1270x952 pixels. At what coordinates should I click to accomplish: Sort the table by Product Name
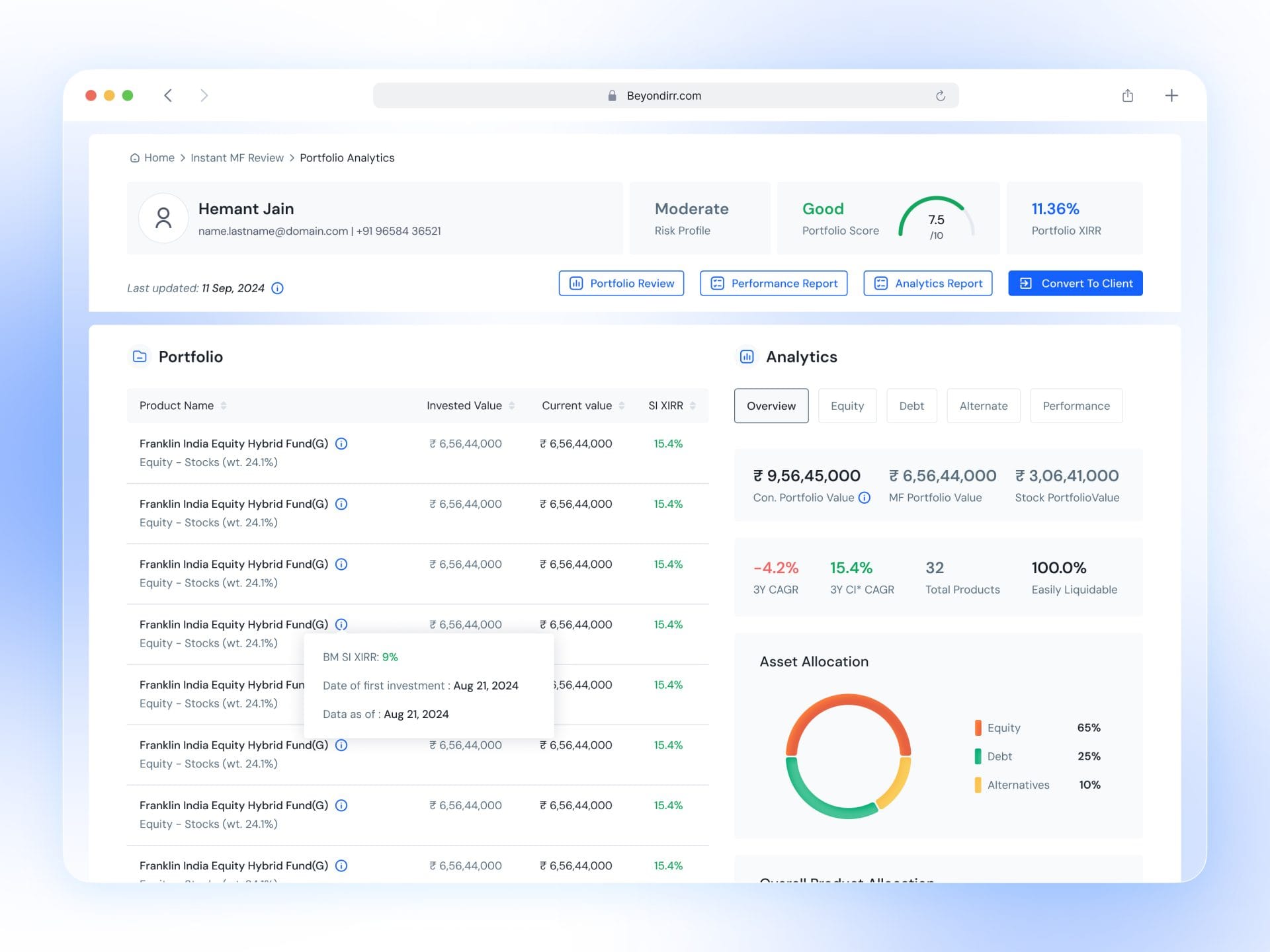pos(224,406)
